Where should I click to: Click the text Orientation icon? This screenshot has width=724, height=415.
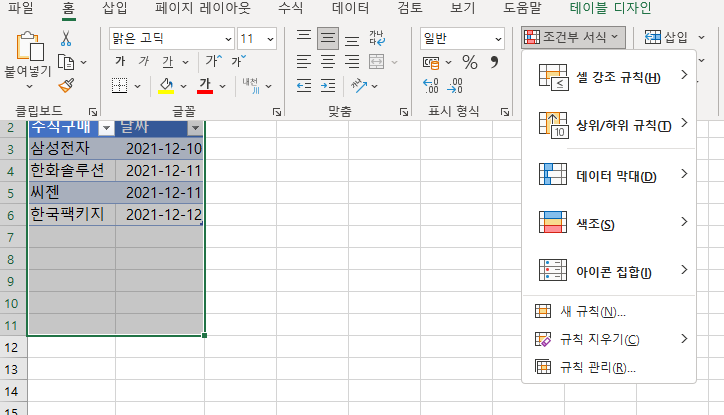pos(359,85)
